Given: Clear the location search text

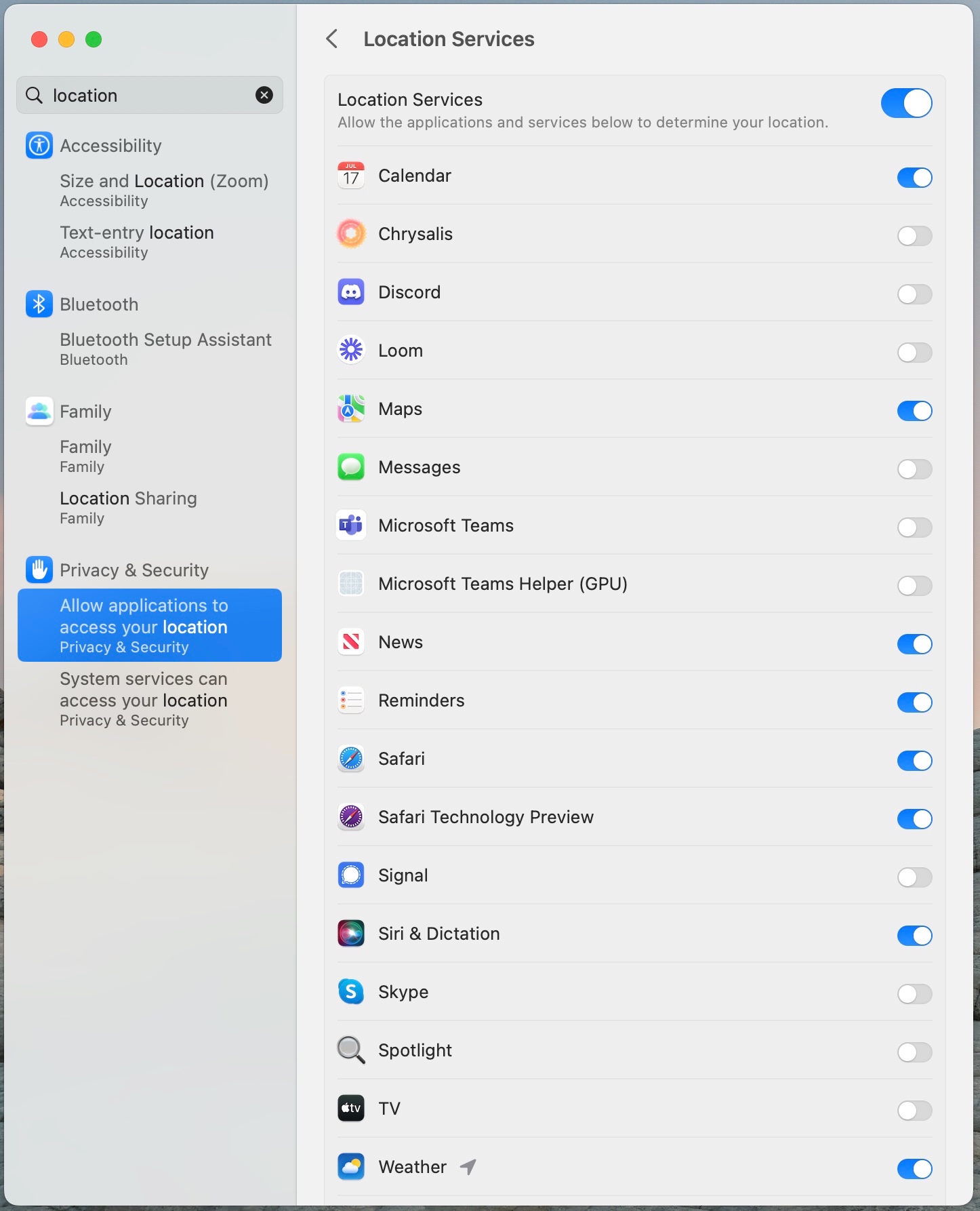Looking at the screenshot, I should coord(264,95).
